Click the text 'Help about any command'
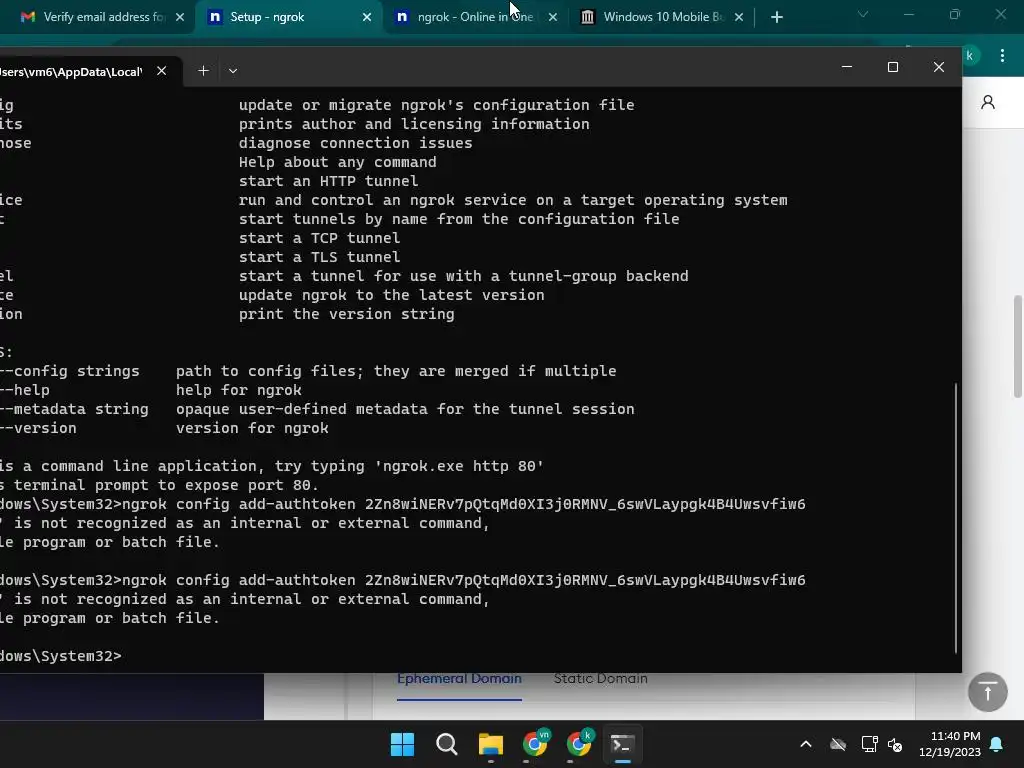 [337, 162]
